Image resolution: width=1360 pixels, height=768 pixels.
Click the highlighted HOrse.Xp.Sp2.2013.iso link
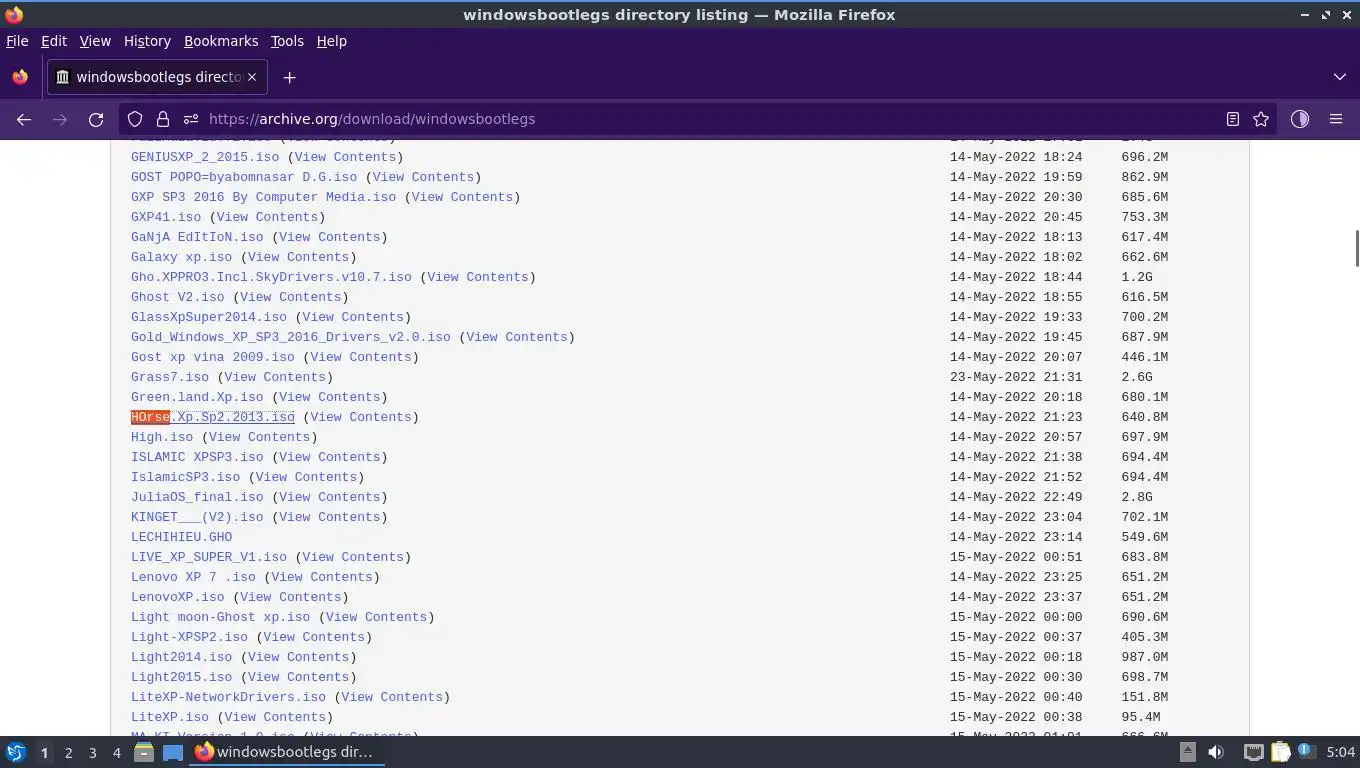(213, 417)
